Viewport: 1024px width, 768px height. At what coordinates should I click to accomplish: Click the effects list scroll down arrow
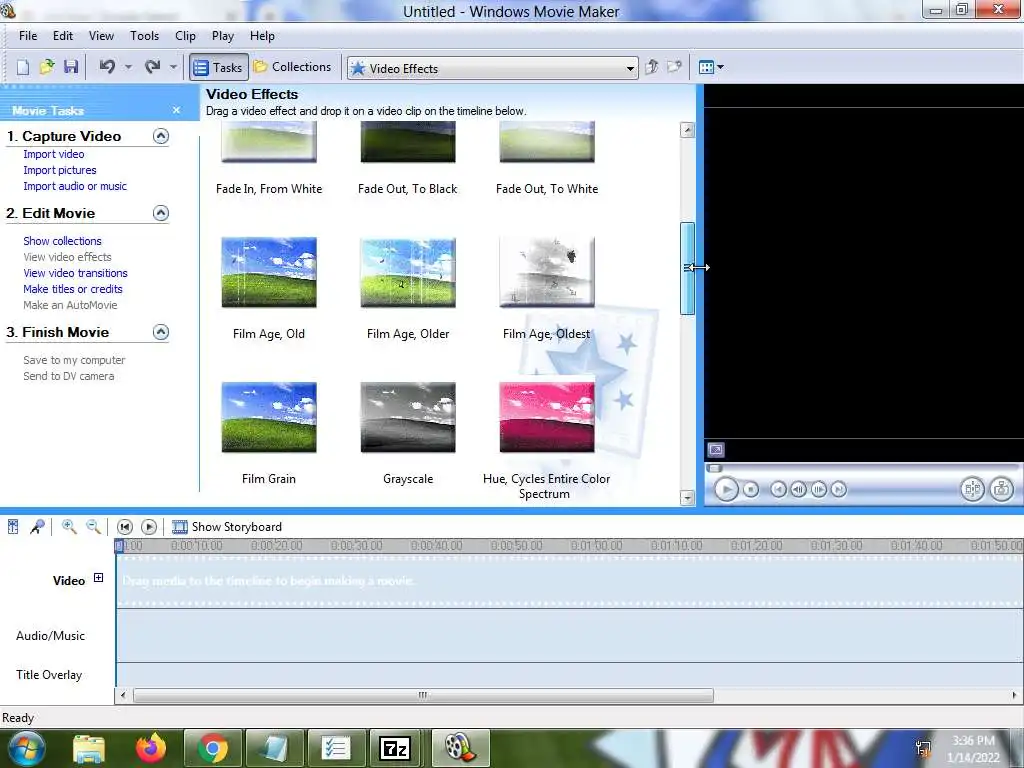coord(687,498)
